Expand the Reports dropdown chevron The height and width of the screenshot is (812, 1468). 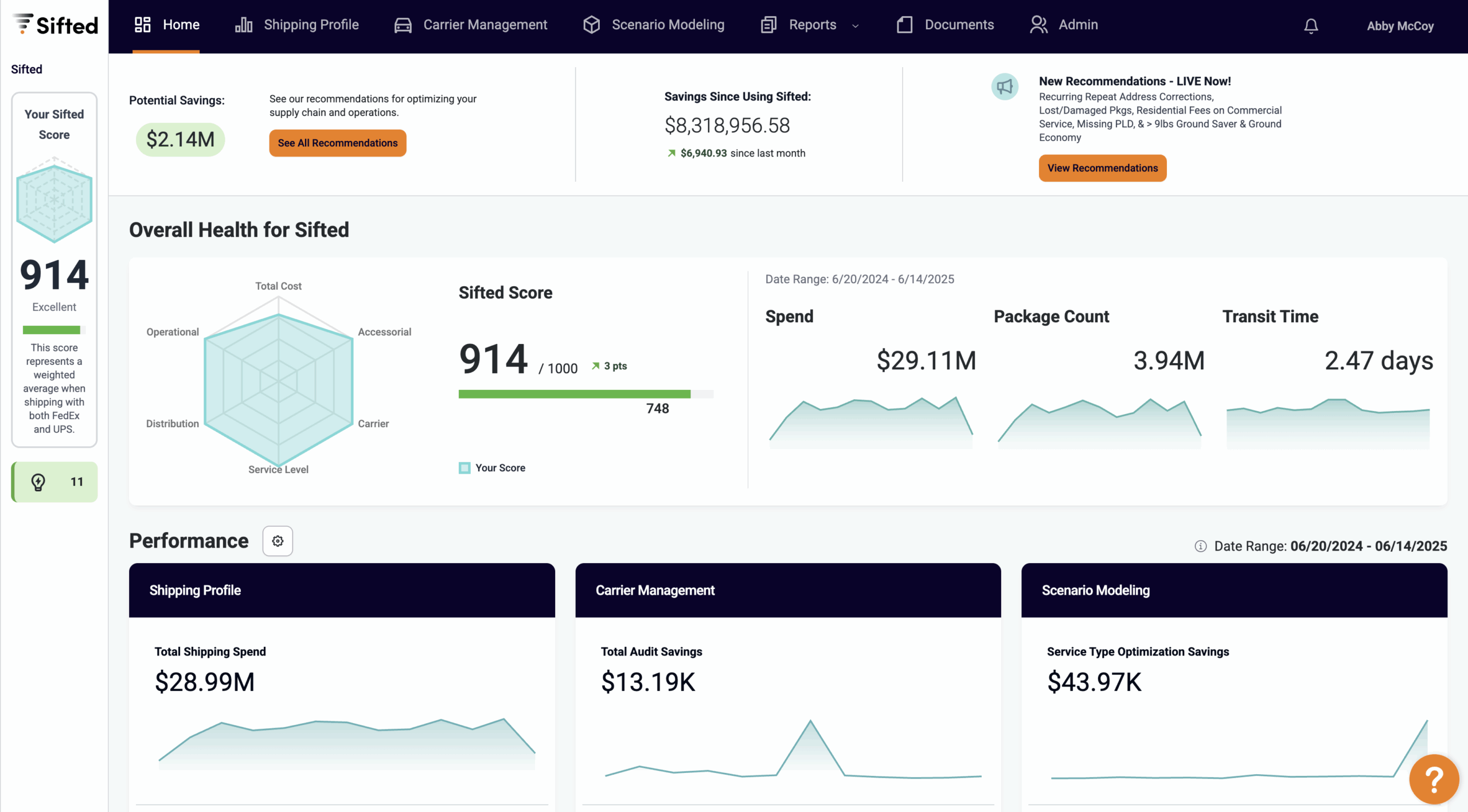click(x=856, y=26)
